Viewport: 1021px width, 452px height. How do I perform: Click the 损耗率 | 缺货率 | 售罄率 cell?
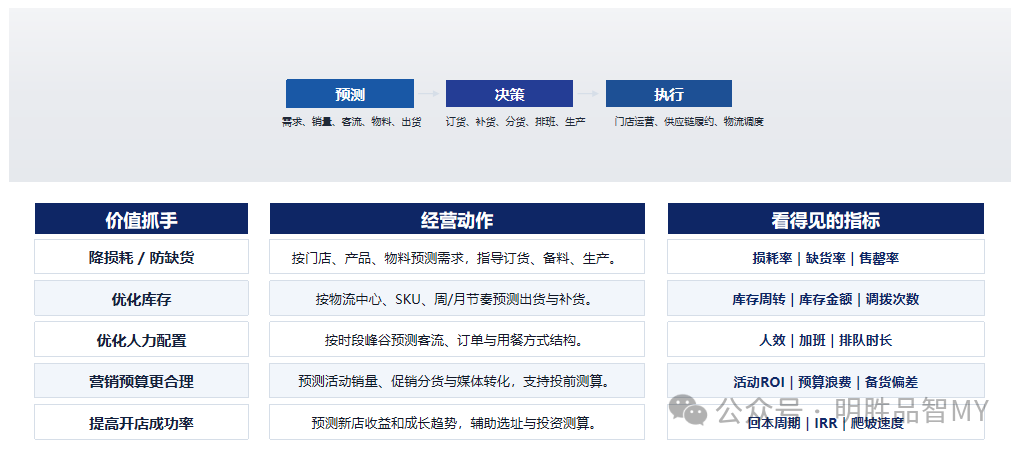click(x=826, y=257)
